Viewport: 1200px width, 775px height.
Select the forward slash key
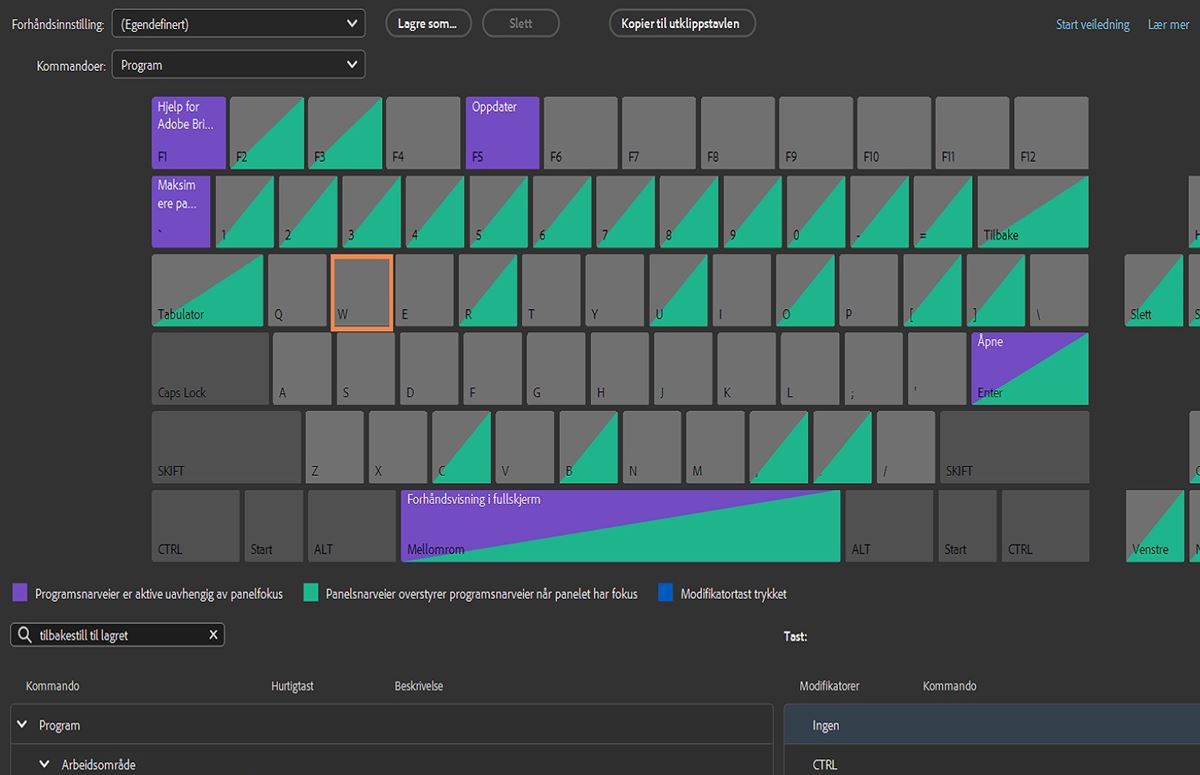click(905, 447)
